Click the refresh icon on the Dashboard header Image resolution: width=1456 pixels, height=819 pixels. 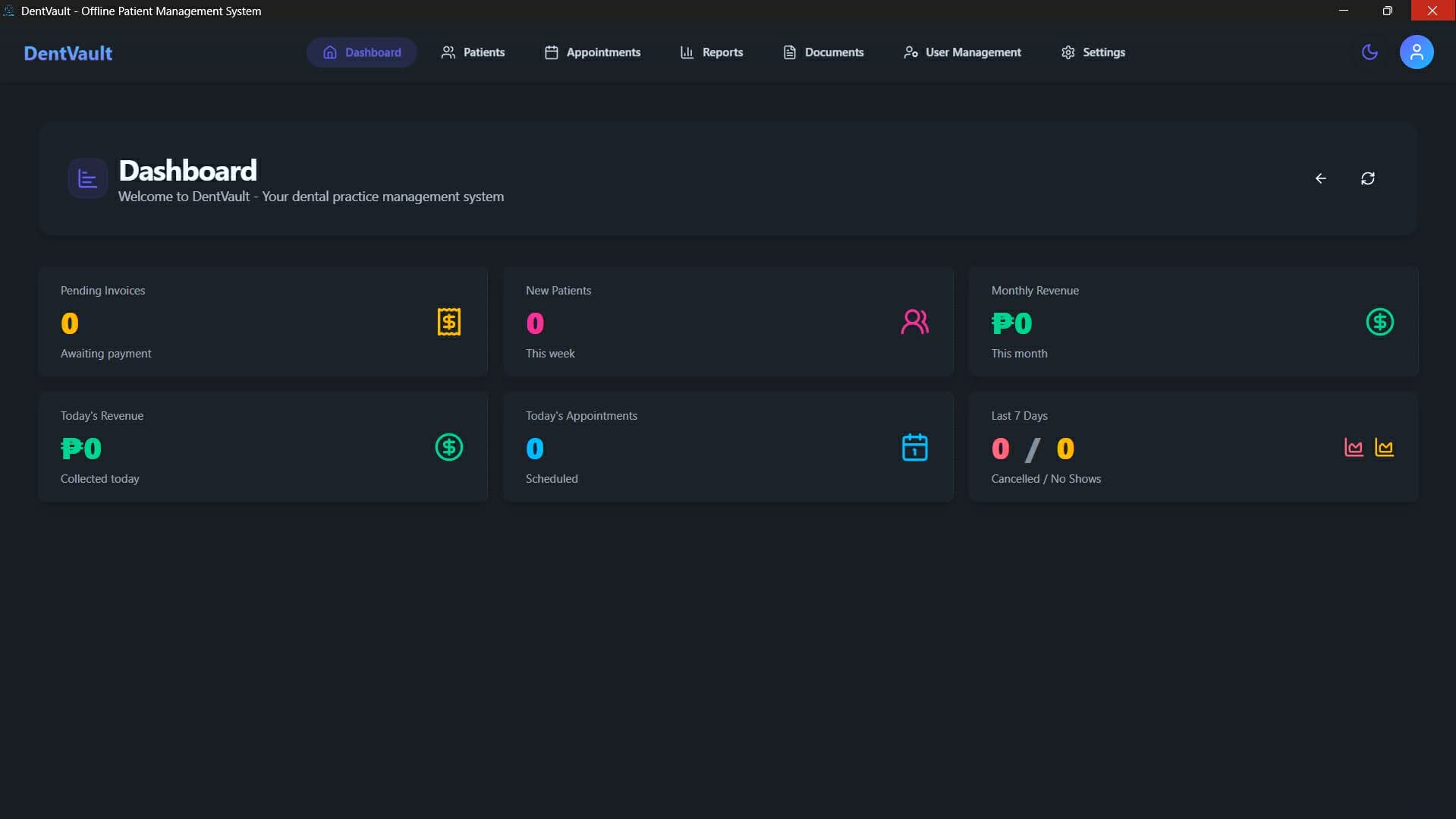click(1368, 178)
